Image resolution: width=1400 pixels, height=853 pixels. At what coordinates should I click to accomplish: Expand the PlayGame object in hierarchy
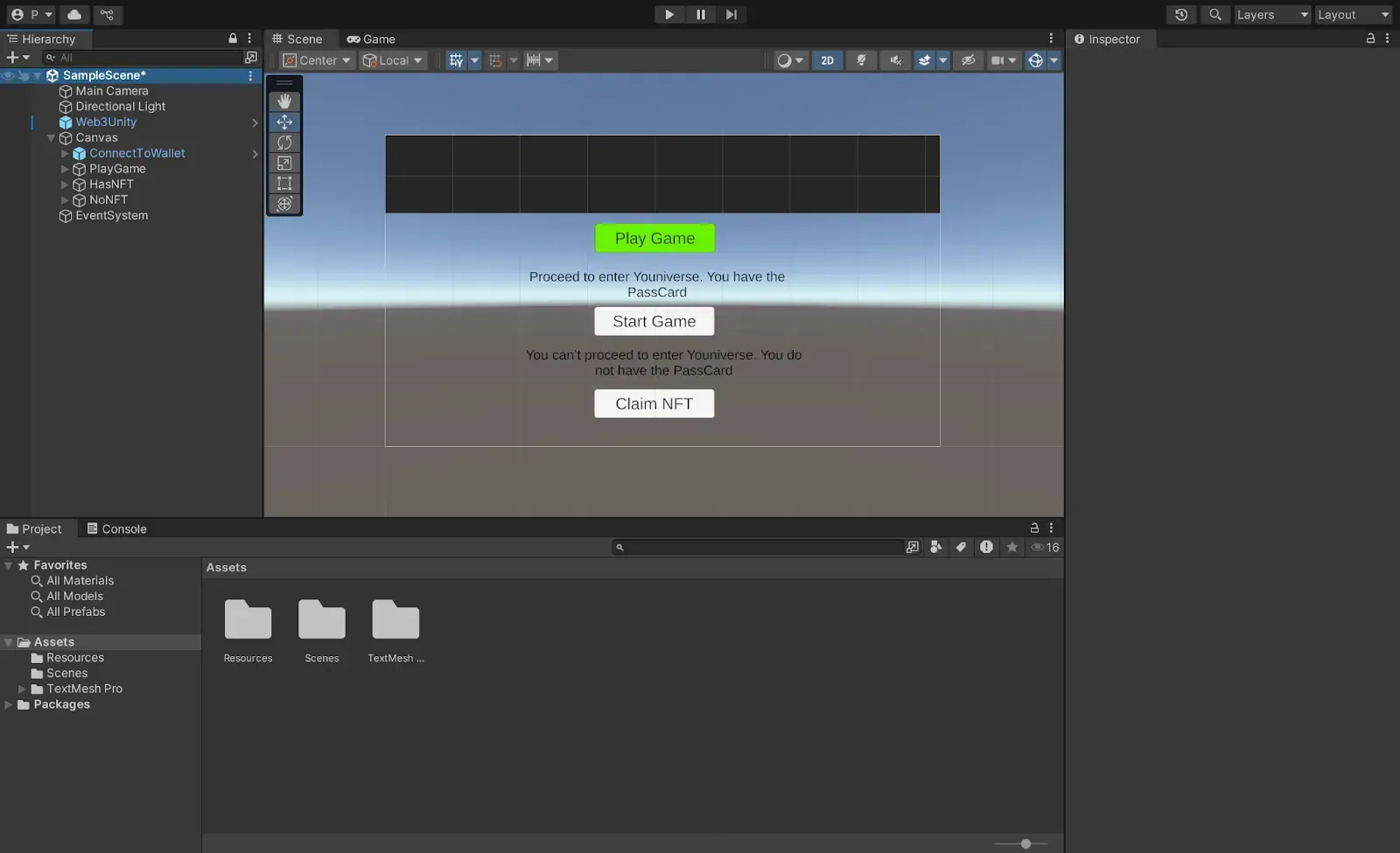65,169
